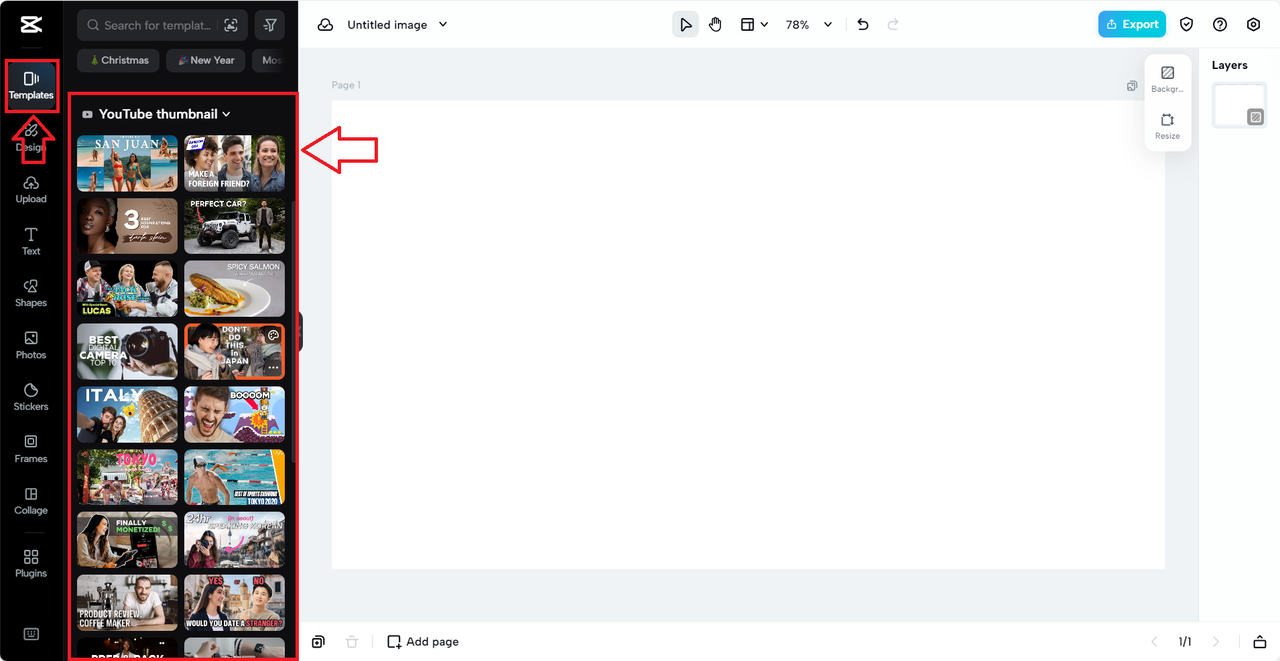The height and width of the screenshot is (661, 1280).
Task: Choose the pink Tokyo street template
Action: [127, 477]
